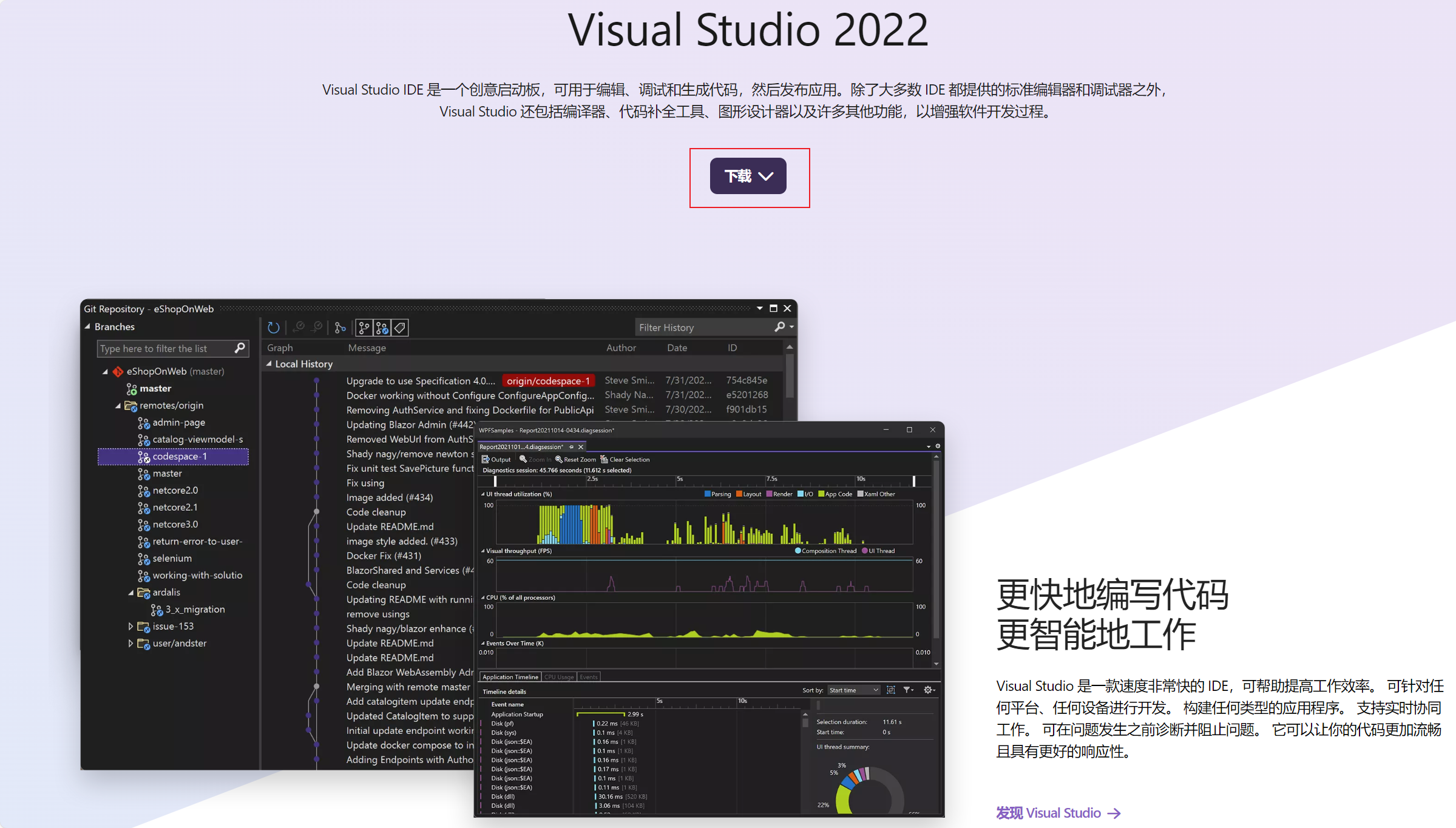Click the timeline details filter funnel icon
Image resolution: width=1456 pixels, height=828 pixels.
tap(907, 690)
